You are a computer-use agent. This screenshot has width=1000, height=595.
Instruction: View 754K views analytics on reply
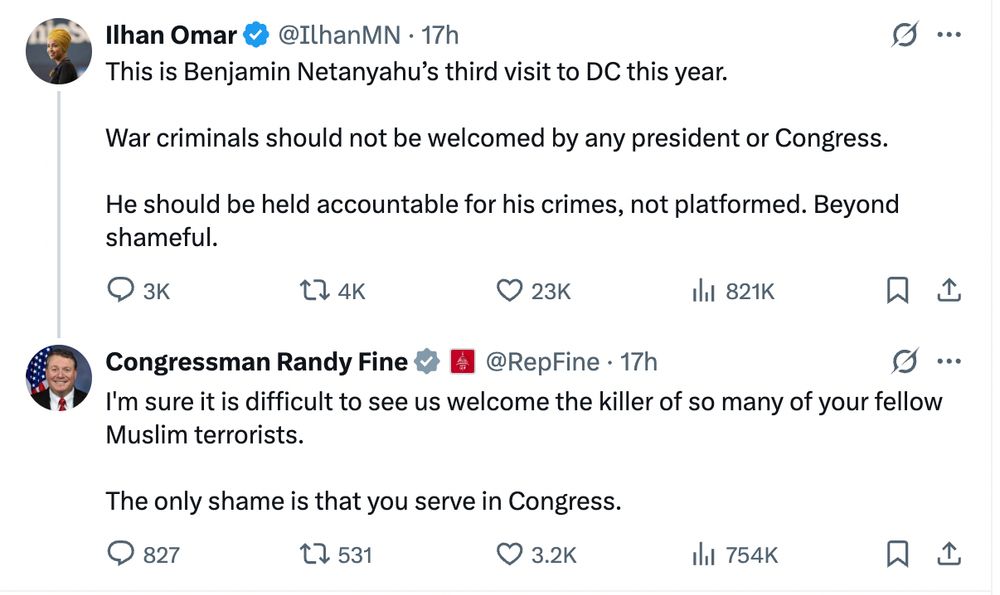[x=735, y=554]
